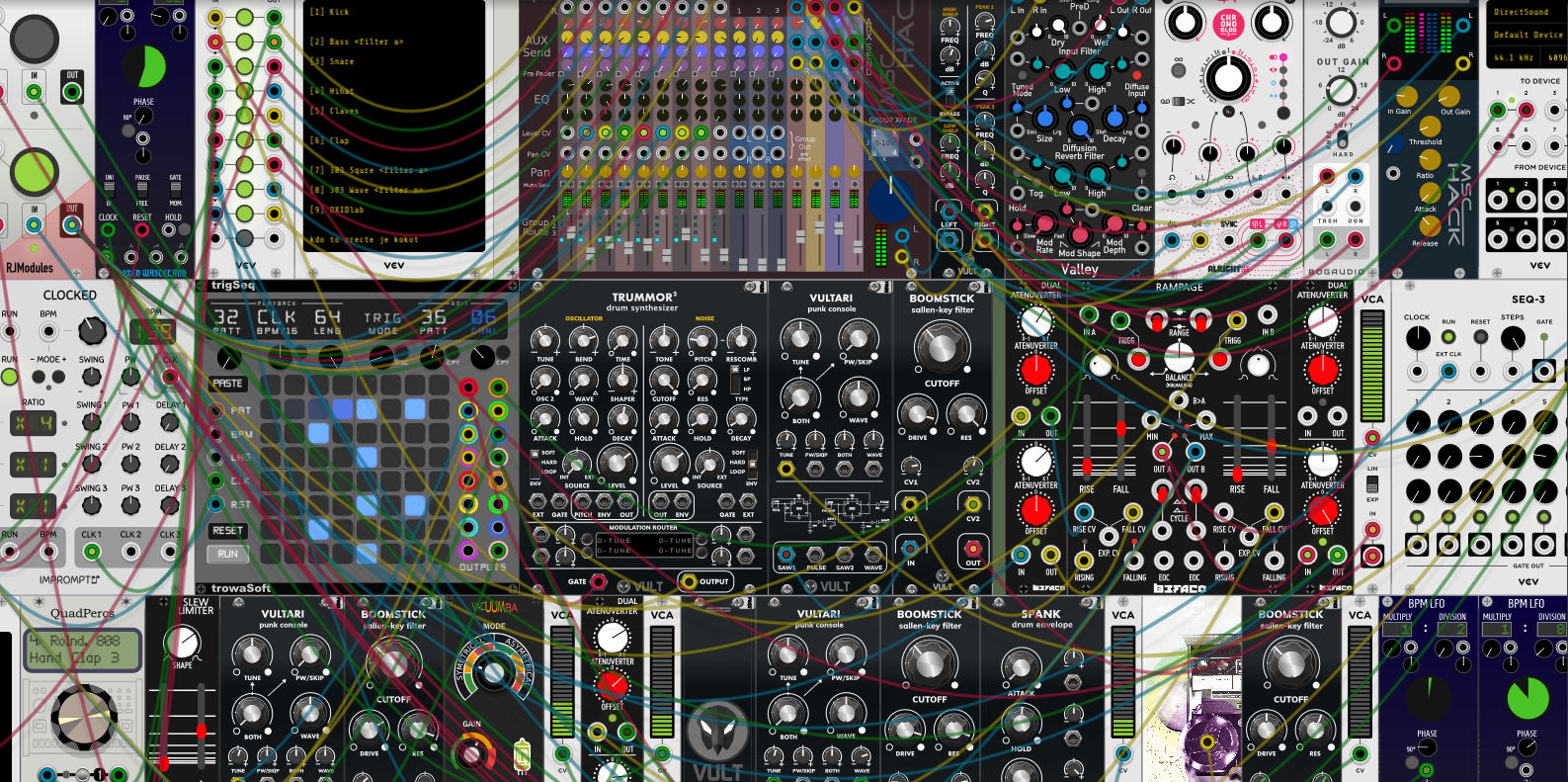The width and height of the screenshot is (1568, 782).
Task: Click the QuadPercs sample name display
Action: coord(83,649)
